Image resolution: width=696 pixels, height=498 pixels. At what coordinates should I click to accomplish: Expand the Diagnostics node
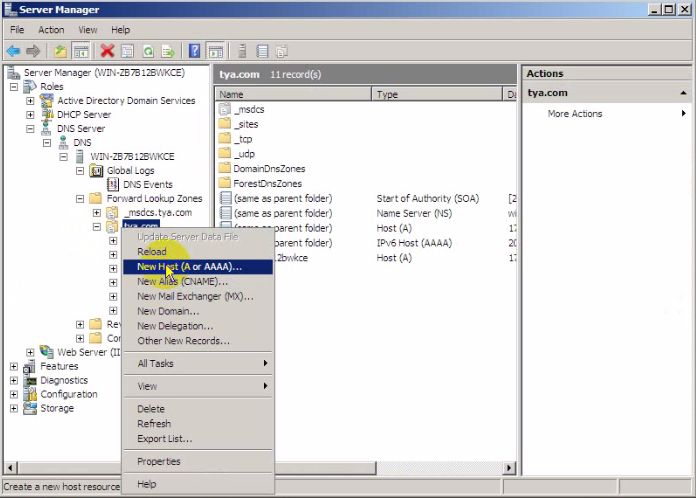tap(14, 380)
